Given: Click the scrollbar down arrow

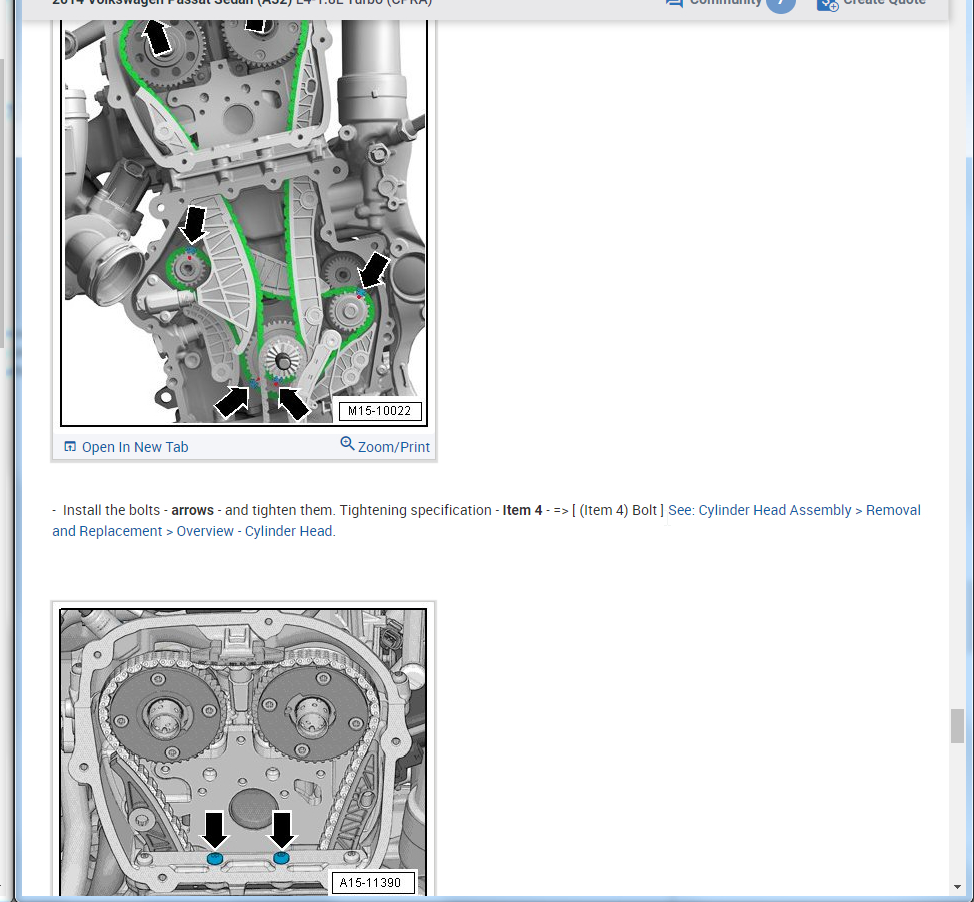Looking at the screenshot, I should tap(957, 887).
